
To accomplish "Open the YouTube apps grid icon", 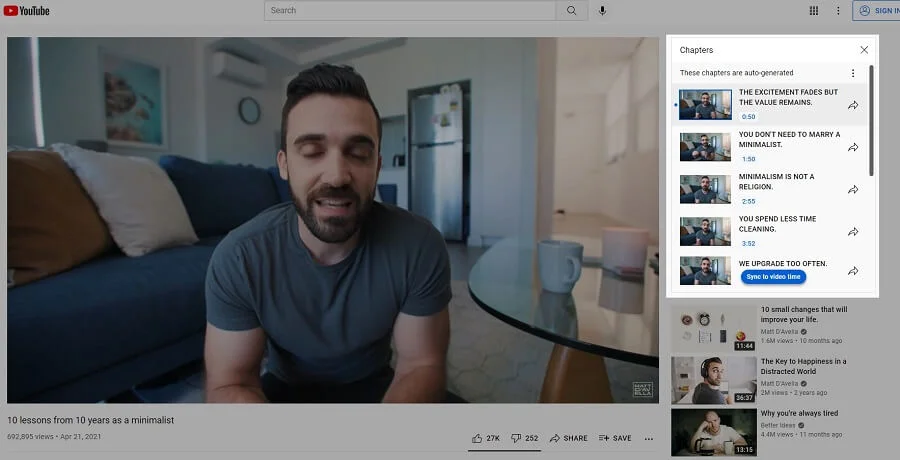I will coord(813,11).
